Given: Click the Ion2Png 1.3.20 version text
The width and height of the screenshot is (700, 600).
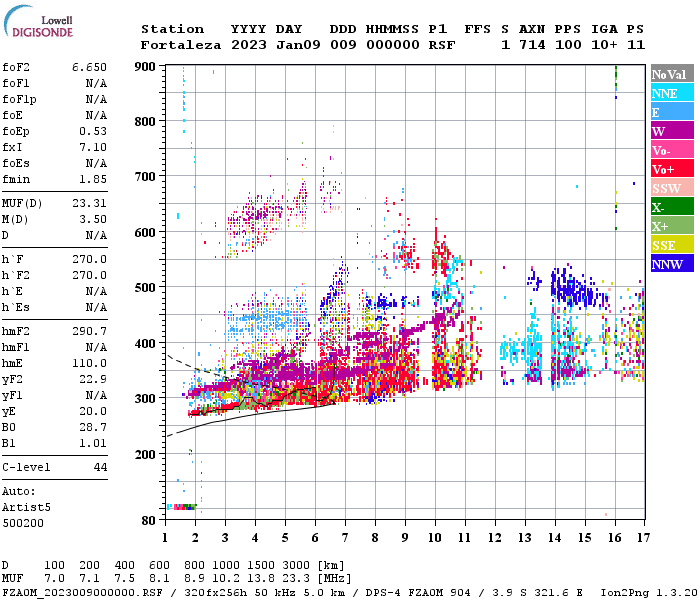Looking at the screenshot, I should coord(649,593).
